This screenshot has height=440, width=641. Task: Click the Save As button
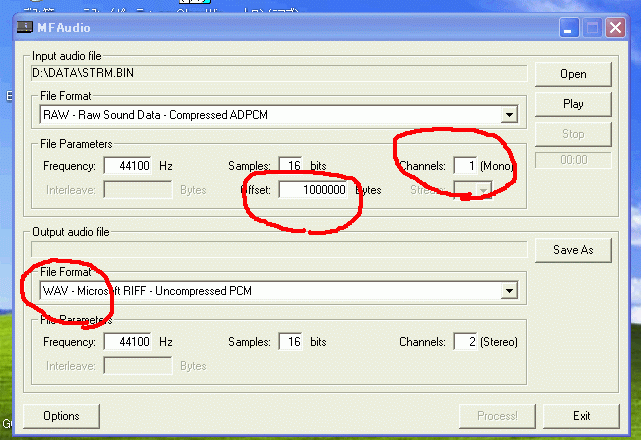[x=573, y=250]
